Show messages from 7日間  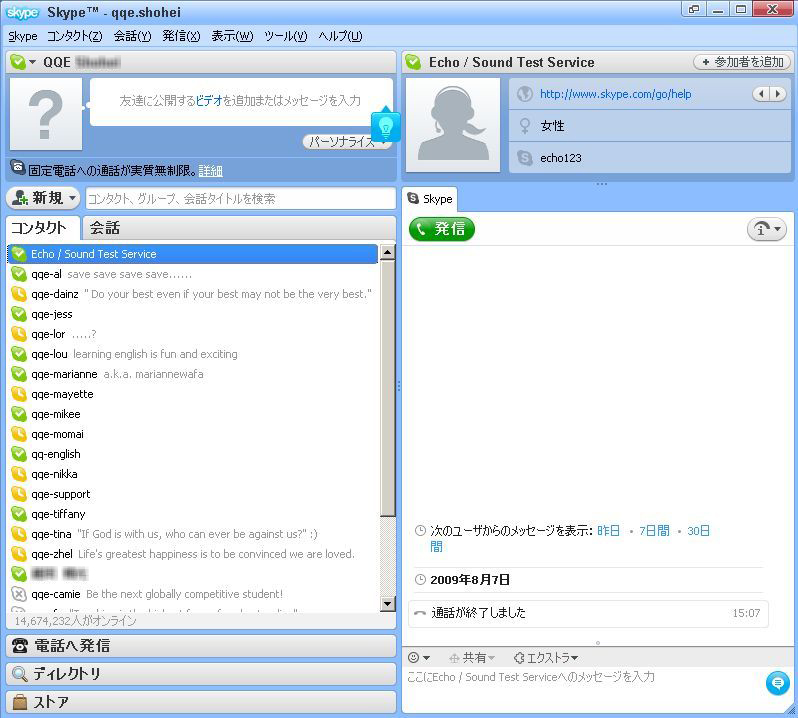pyautogui.click(x=654, y=531)
